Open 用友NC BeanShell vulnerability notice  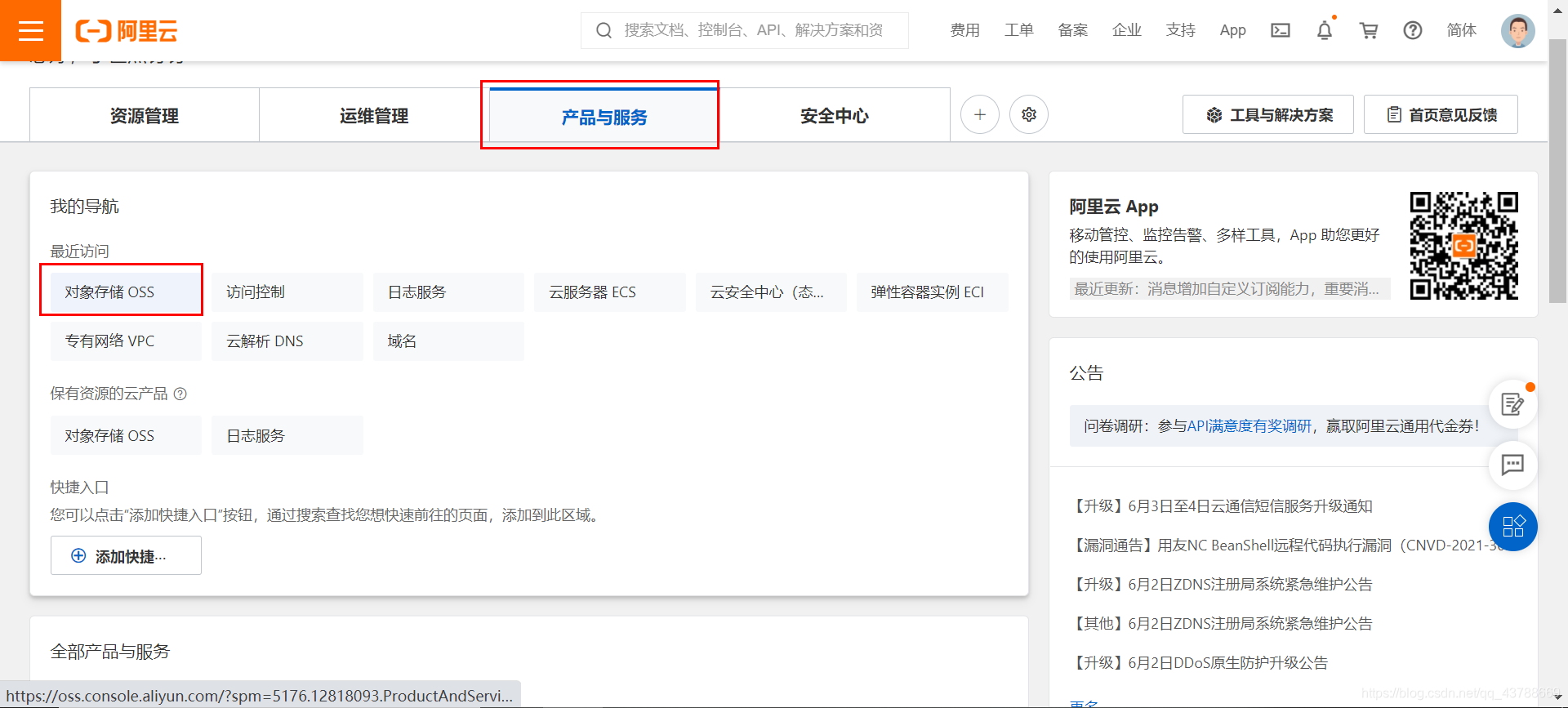pos(1287,545)
